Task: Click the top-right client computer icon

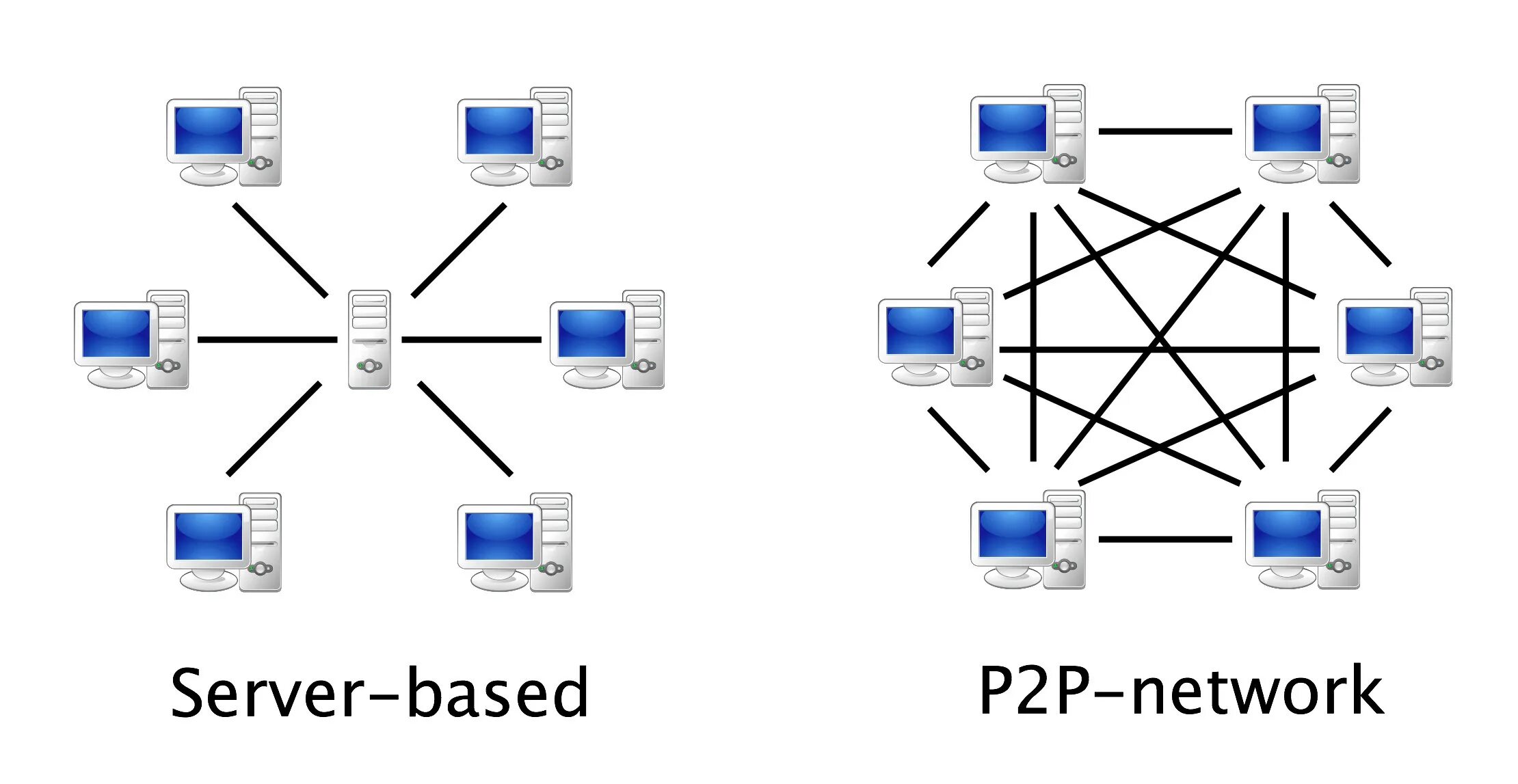Action: coord(1290,130)
